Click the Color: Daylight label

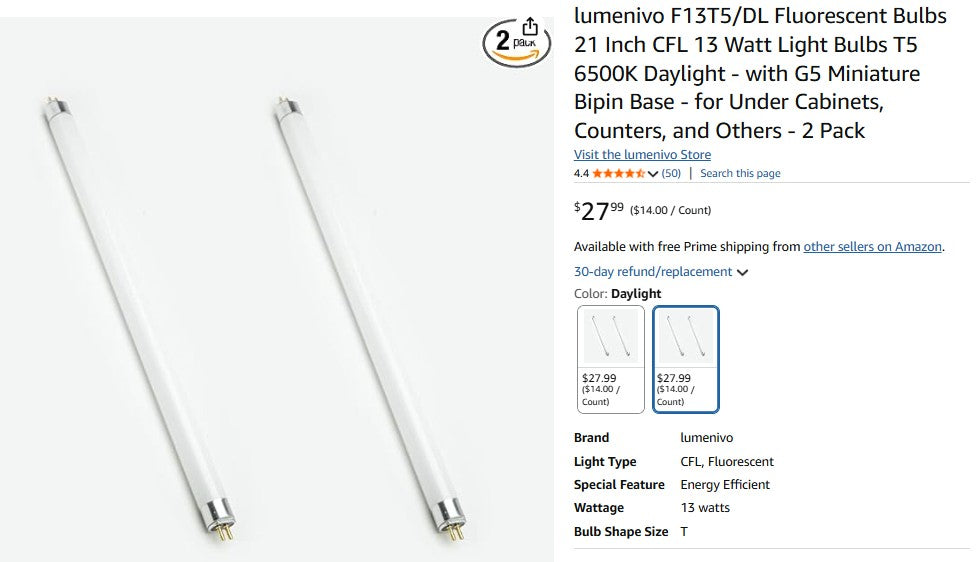[x=617, y=294]
